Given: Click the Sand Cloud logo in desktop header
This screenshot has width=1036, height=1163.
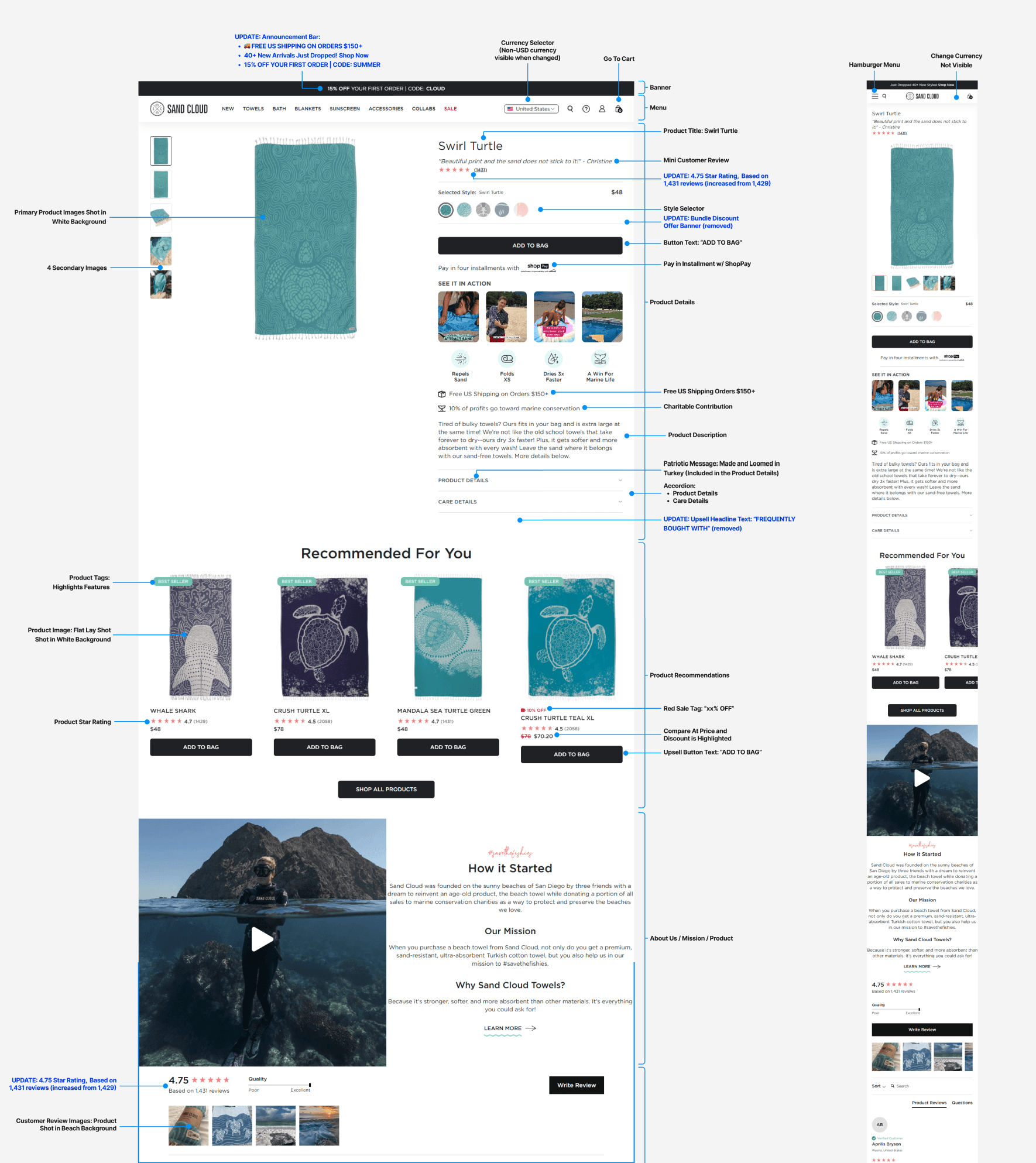Looking at the screenshot, I should pyautogui.click(x=179, y=109).
